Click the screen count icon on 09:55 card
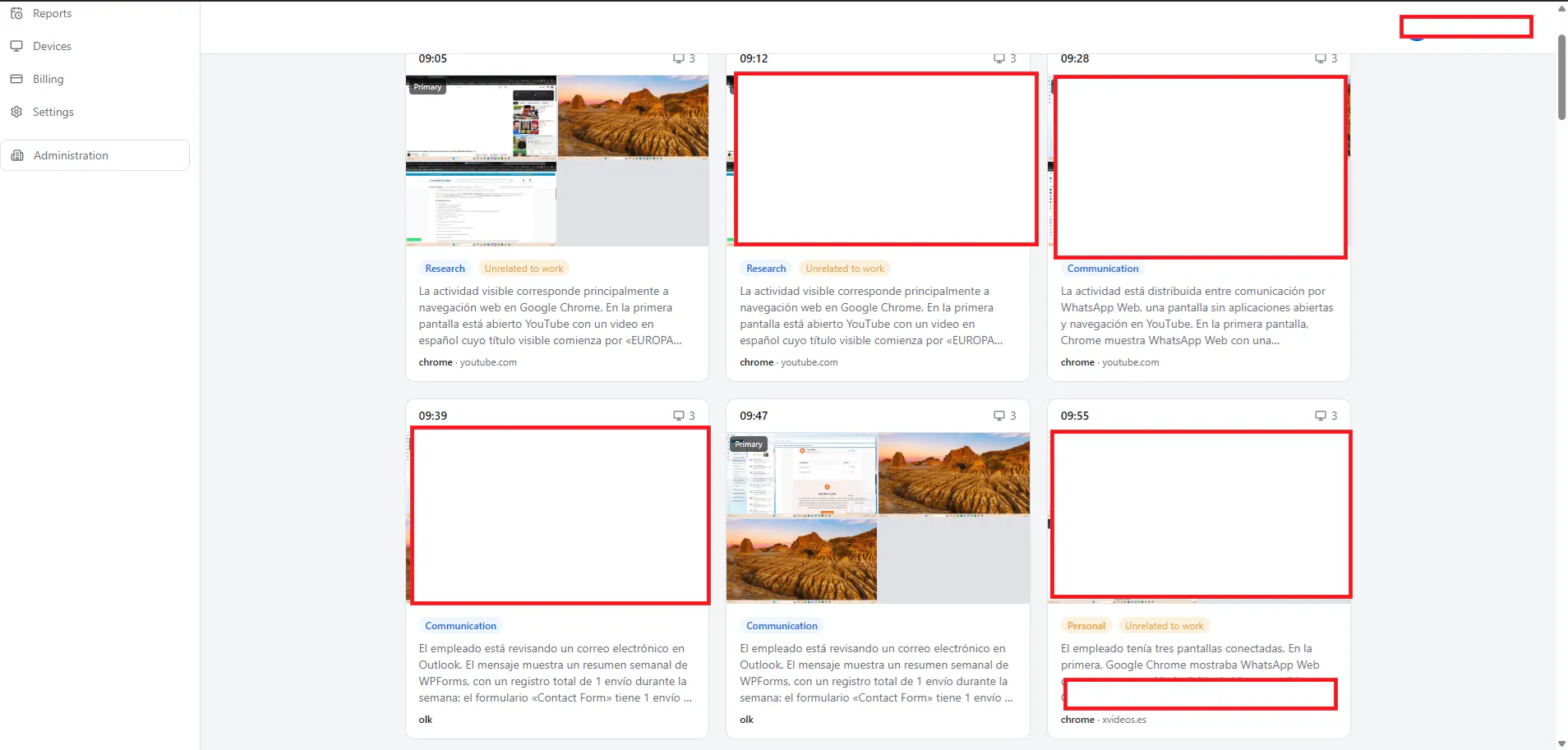Viewport: 1568px width, 750px height. (1321, 416)
